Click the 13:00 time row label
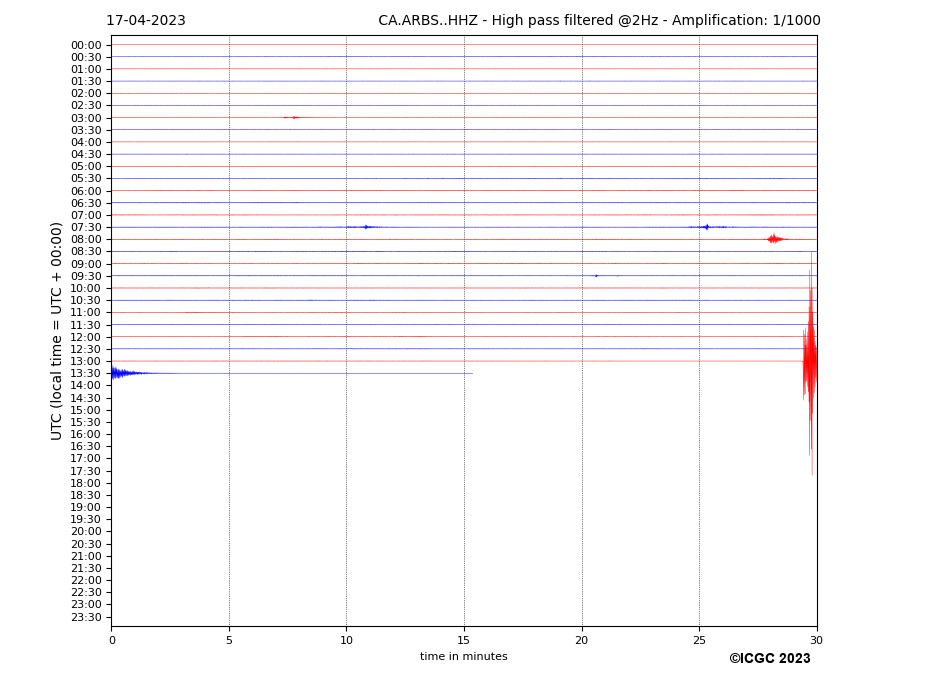 [x=86, y=362]
